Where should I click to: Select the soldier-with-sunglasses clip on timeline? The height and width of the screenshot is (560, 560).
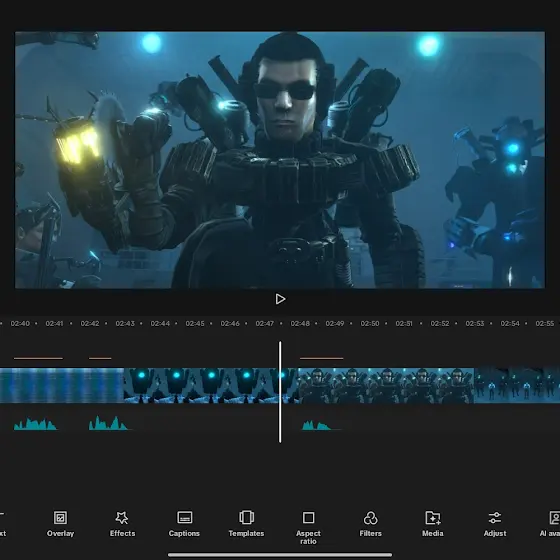(x=386, y=386)
